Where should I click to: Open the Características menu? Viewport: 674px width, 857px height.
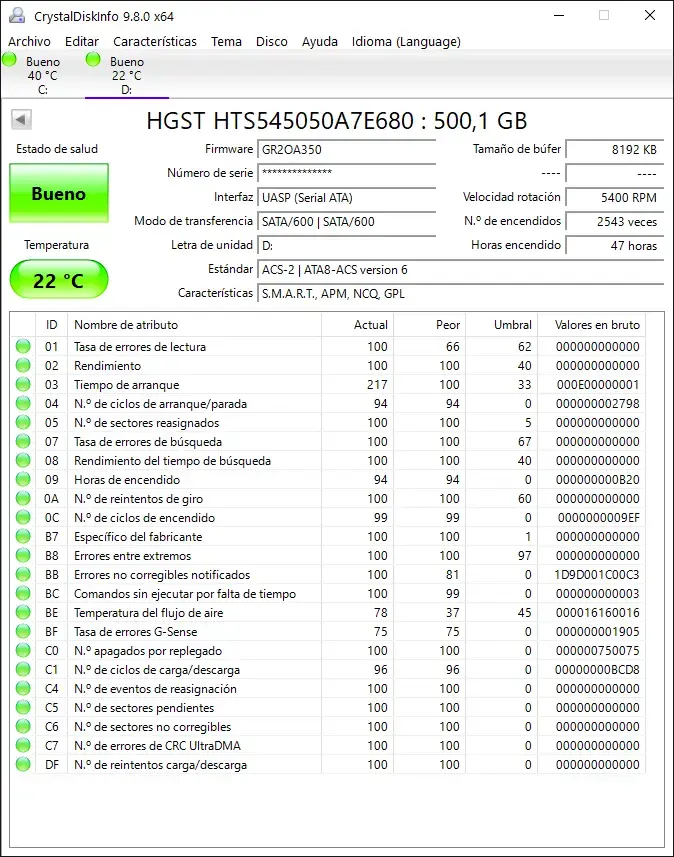coord(155,42)
